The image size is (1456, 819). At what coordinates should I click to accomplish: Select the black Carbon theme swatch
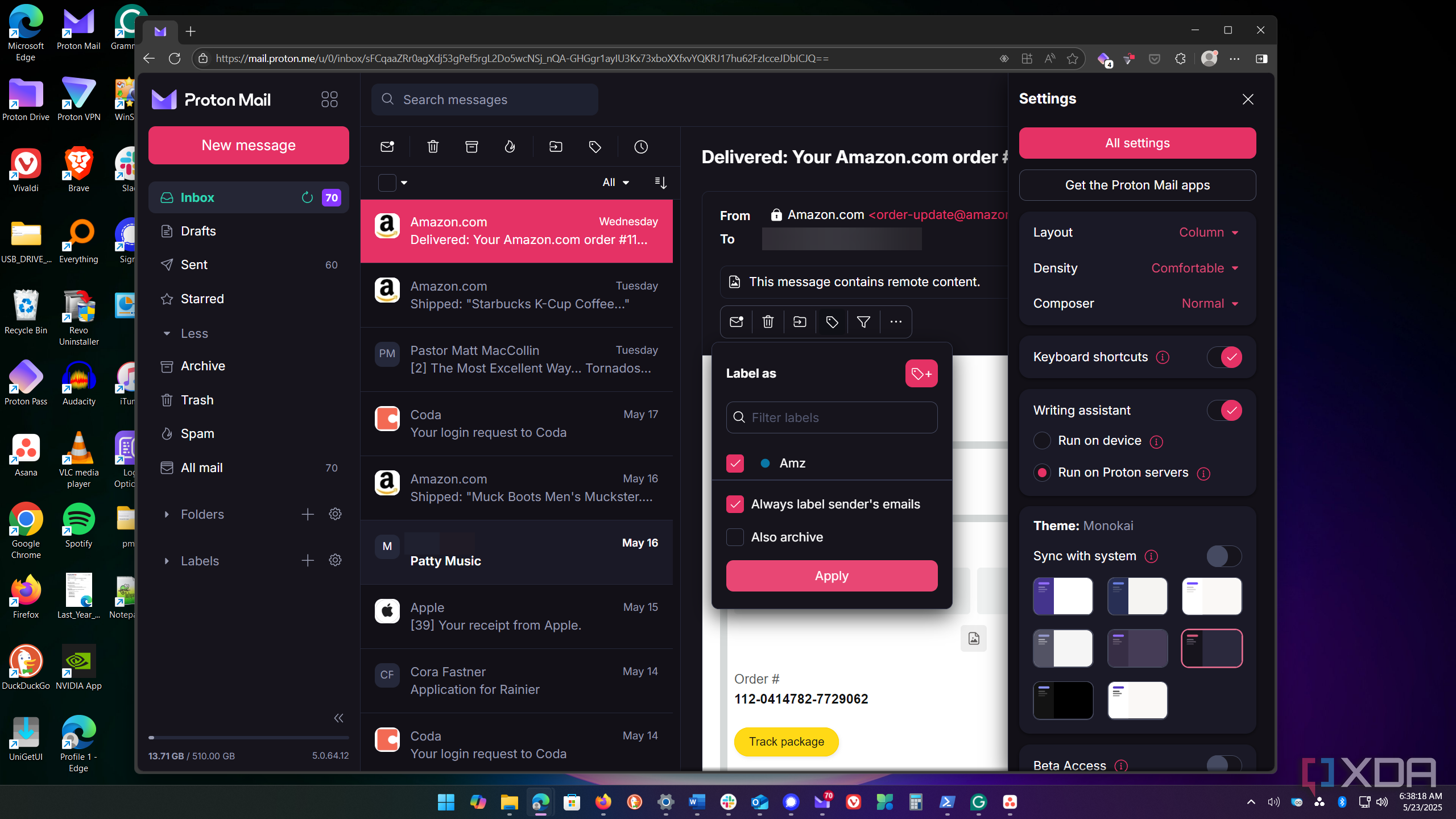tap(1063, 700)
